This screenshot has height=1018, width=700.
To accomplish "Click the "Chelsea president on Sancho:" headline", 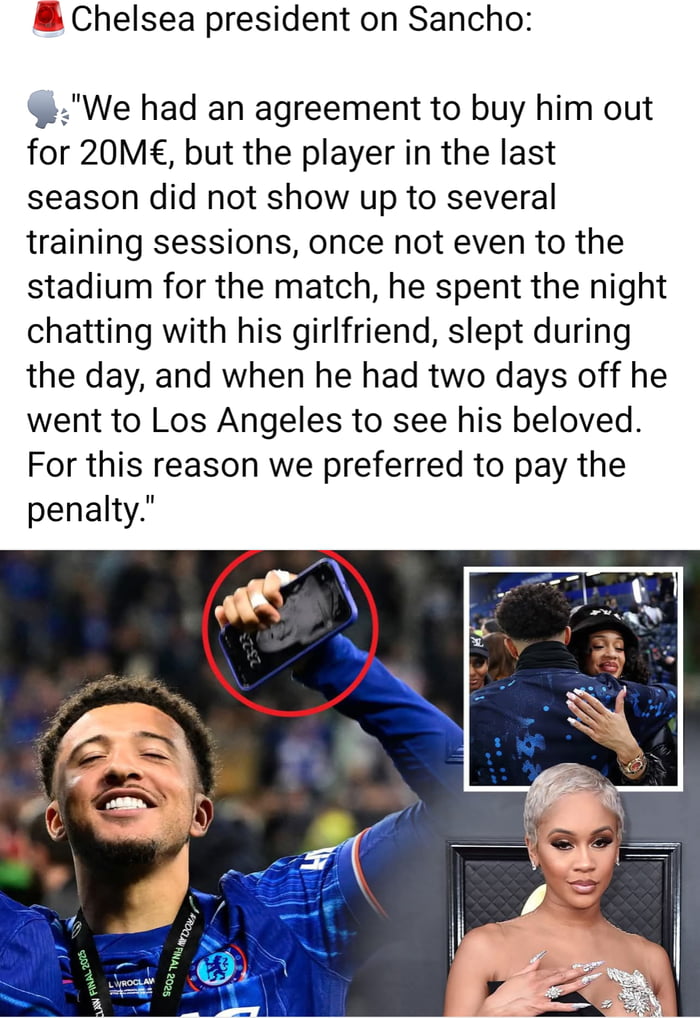I will click(x=301, y=19).
